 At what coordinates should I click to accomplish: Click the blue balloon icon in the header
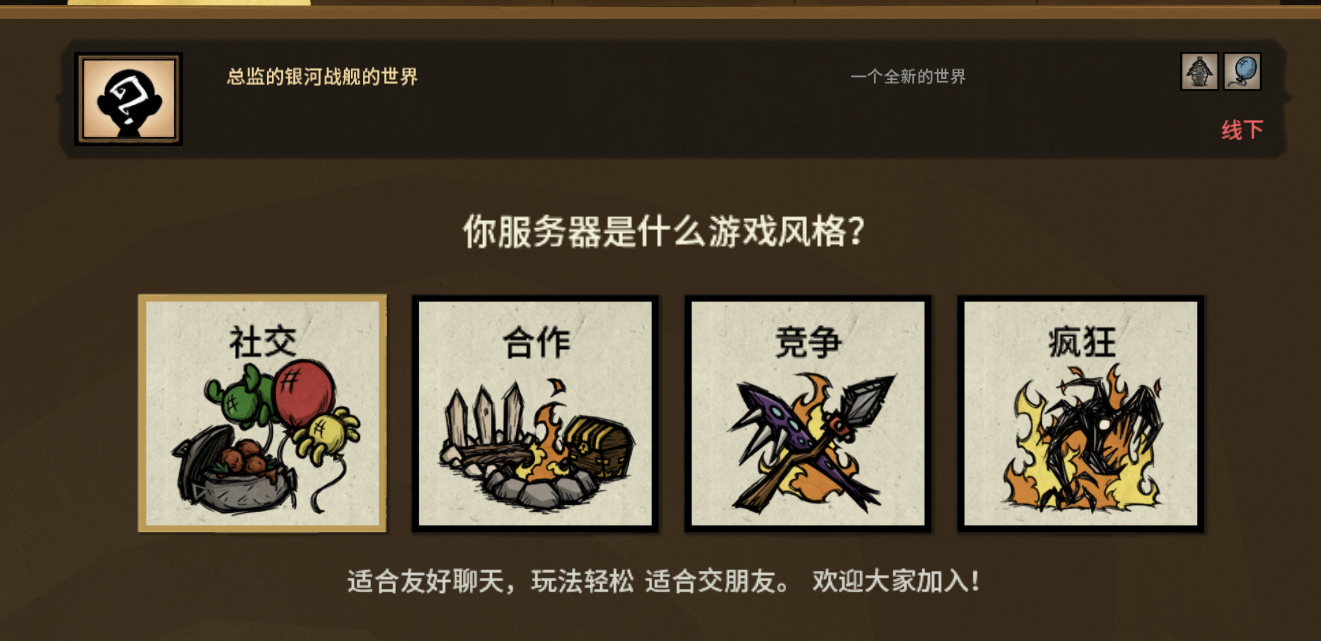pos(1242,72)
